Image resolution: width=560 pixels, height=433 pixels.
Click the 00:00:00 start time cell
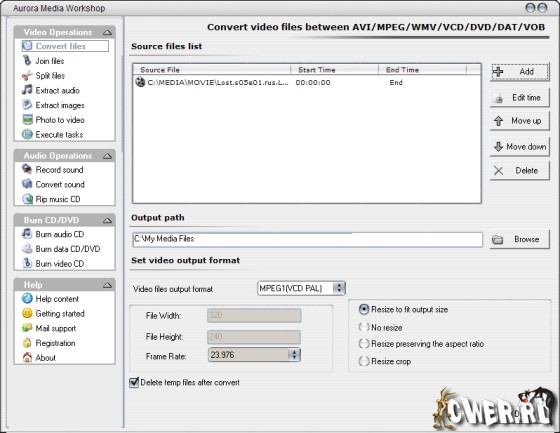[x=313, y=83]
